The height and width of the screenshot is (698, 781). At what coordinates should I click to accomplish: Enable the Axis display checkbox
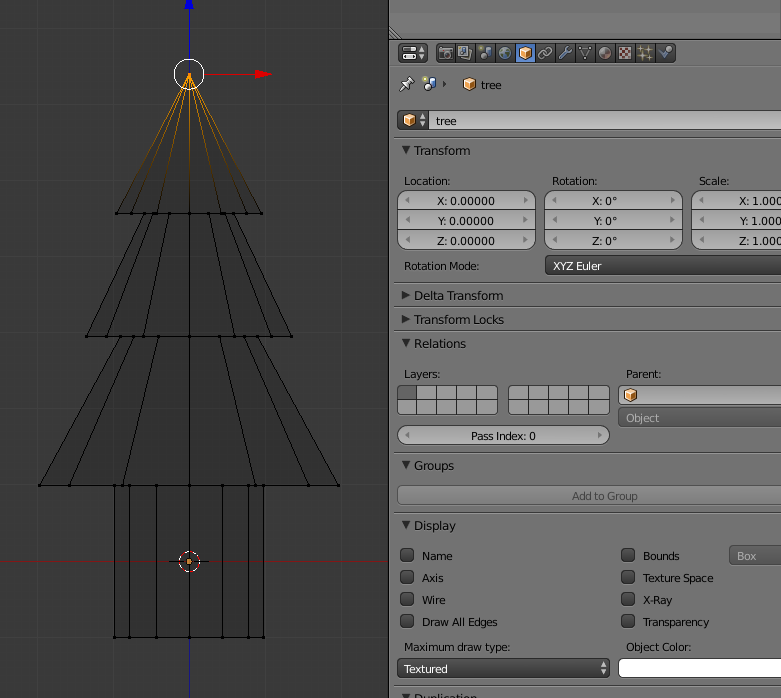tap(407, 577)
